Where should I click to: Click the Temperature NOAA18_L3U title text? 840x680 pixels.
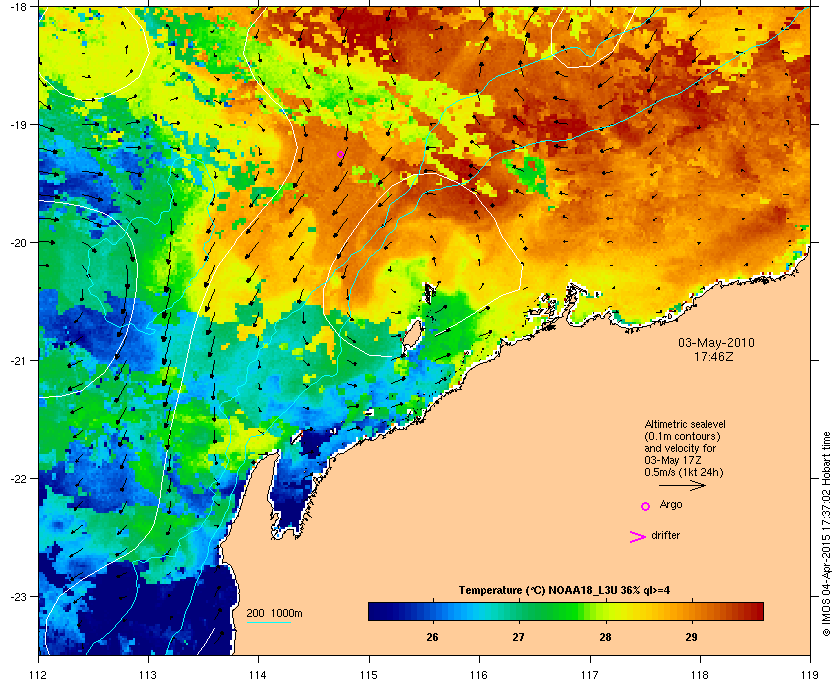point(565,591)
